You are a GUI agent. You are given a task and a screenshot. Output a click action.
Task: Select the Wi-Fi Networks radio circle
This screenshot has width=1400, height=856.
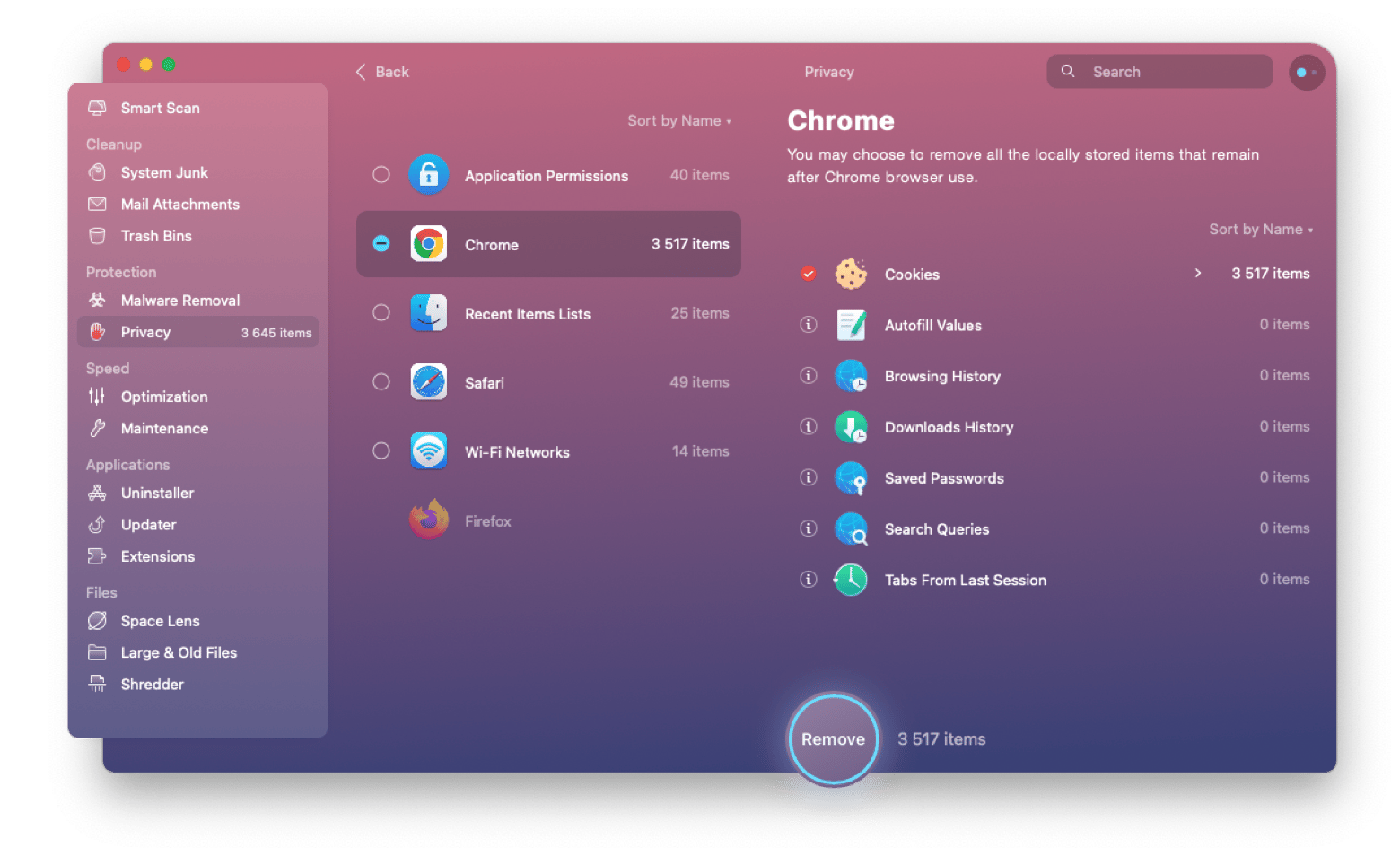tap(381, 451)
